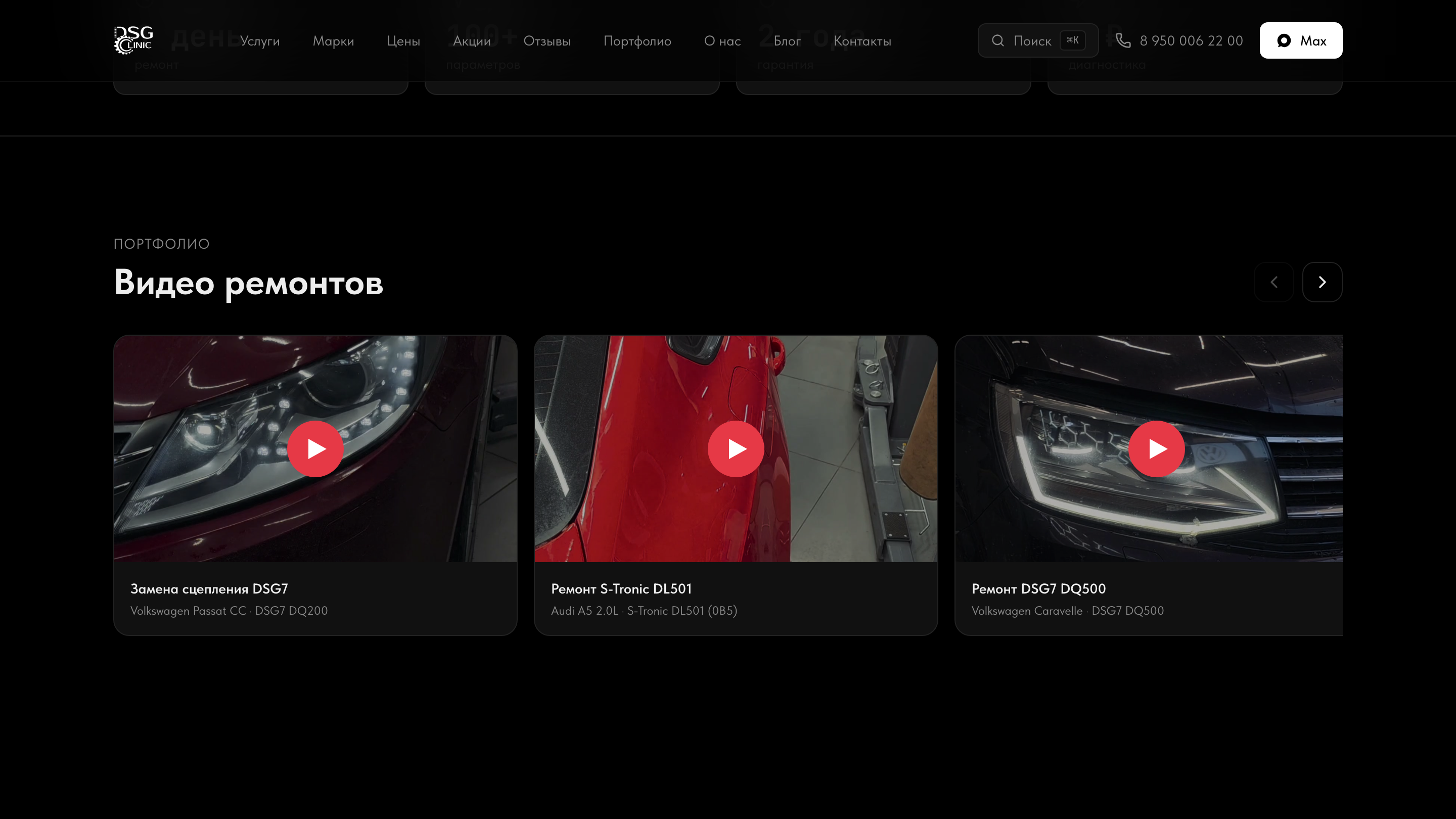The image size is (1456, 819).
Task: Open Контакты in the header
Action: point(862,40)
